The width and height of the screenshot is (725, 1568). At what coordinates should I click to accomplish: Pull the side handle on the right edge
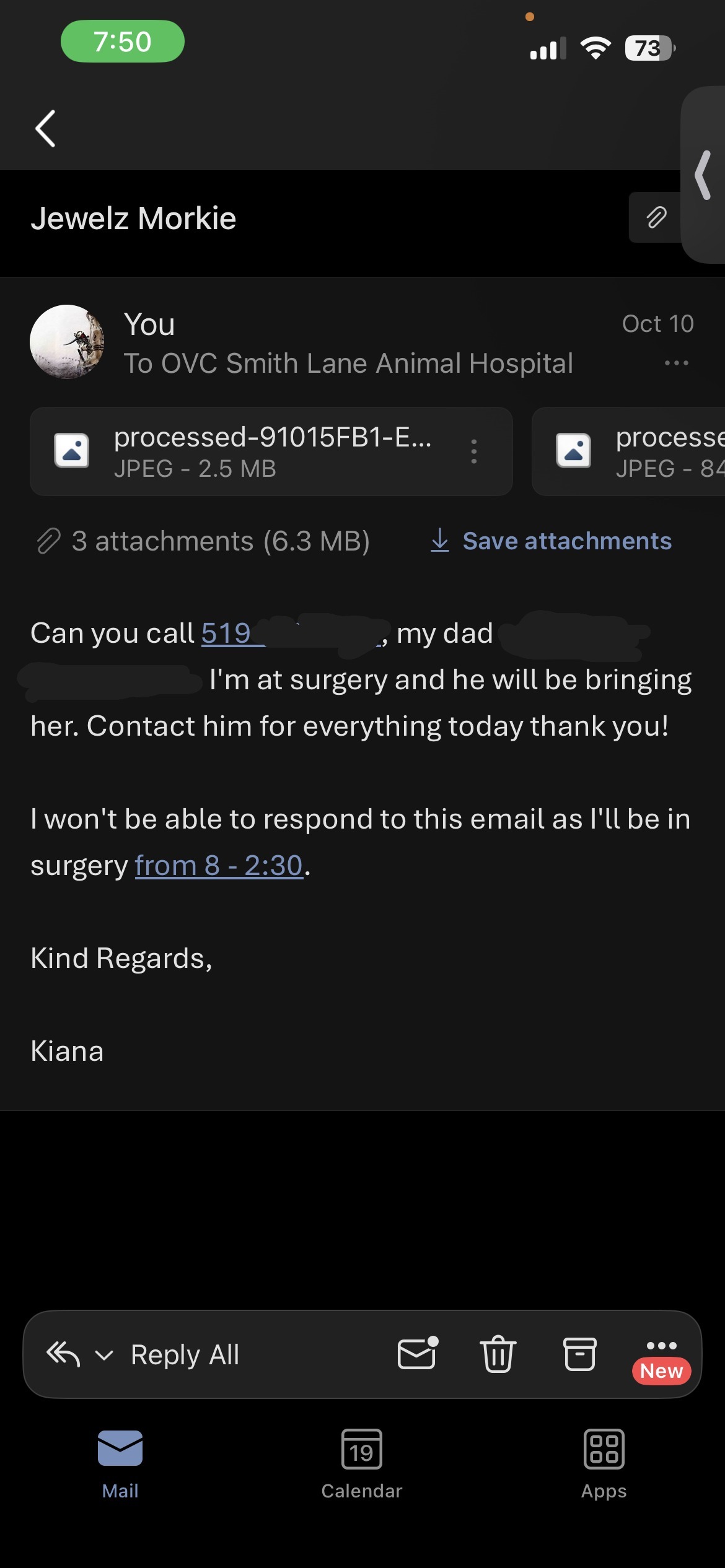(703, 175)
